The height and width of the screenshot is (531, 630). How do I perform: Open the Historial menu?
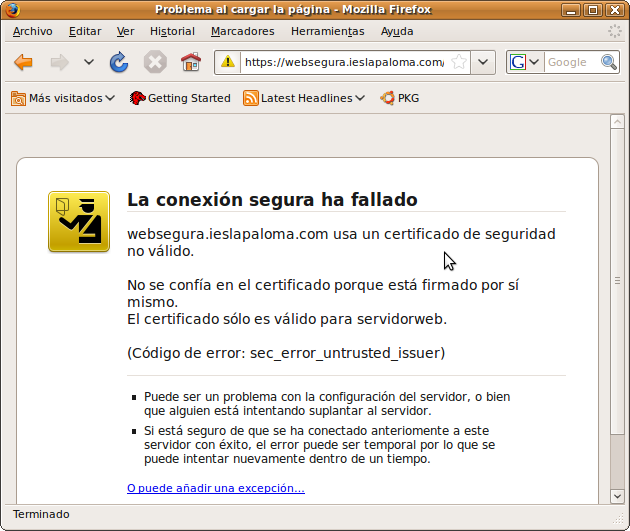(172, 31)
